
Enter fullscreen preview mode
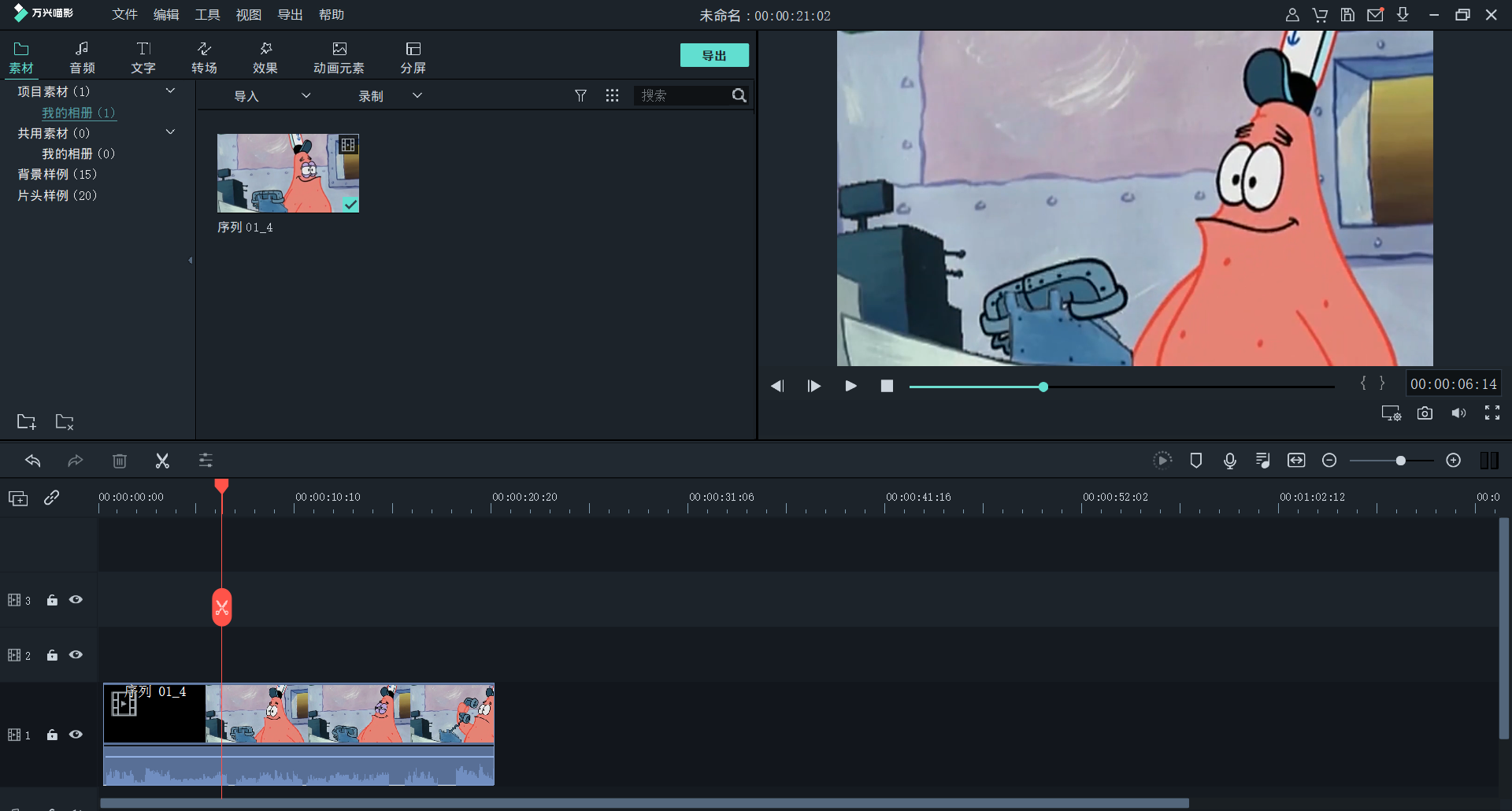click(1492, 413)
